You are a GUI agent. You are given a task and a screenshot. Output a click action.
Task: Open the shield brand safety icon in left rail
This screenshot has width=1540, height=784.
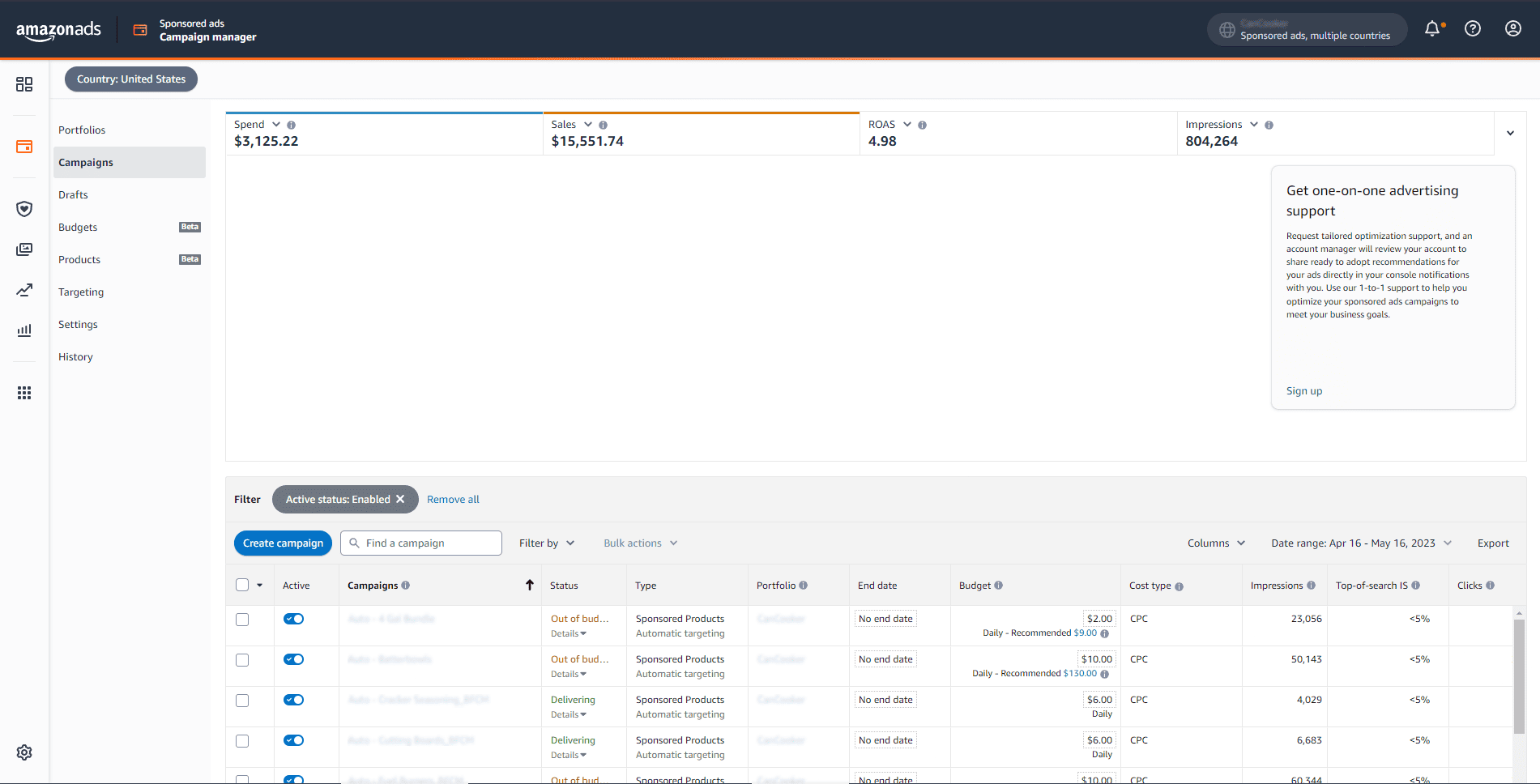(24, 209)
